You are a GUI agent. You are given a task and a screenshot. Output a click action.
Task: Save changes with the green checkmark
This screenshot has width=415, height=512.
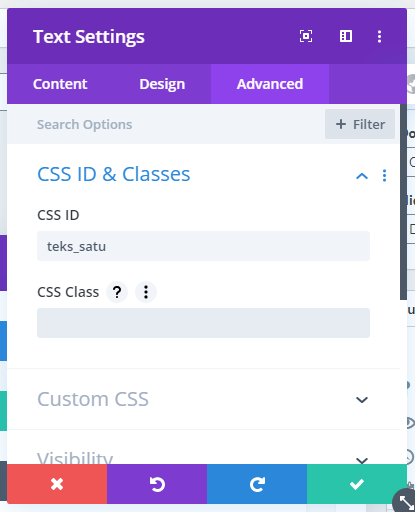click(x=357, y=484)
